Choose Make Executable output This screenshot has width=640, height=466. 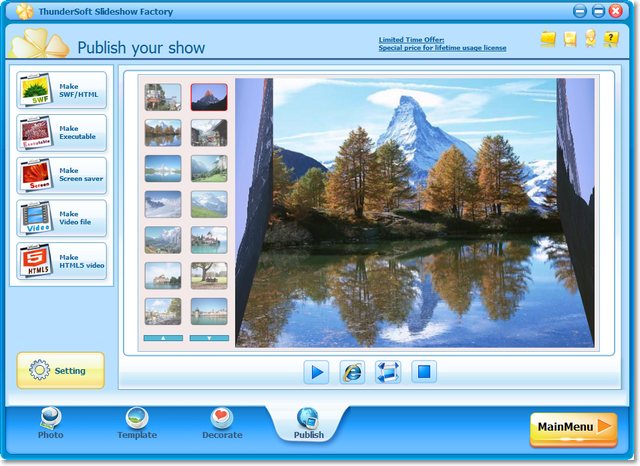pos(61,133)
